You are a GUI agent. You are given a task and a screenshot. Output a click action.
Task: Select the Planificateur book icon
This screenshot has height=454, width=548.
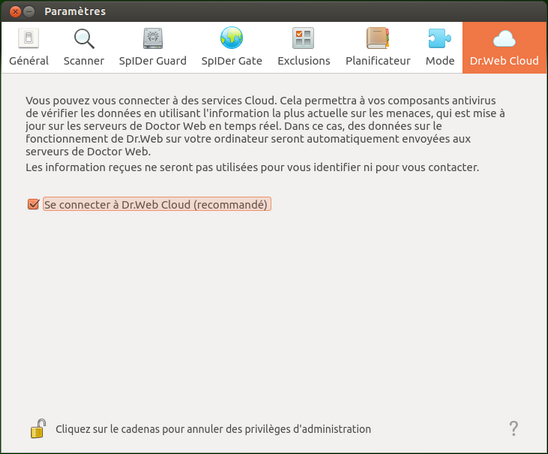378,38
